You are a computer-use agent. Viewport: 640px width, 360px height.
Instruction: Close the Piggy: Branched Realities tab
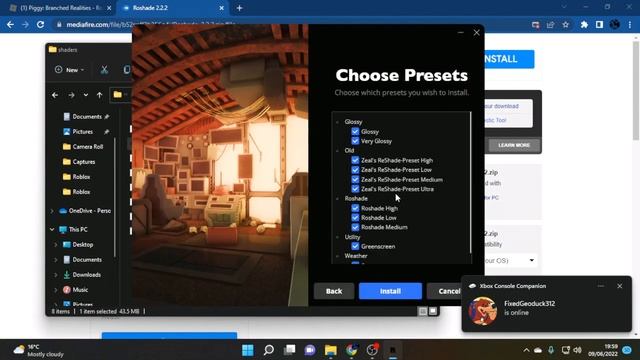tap(109, 8)
